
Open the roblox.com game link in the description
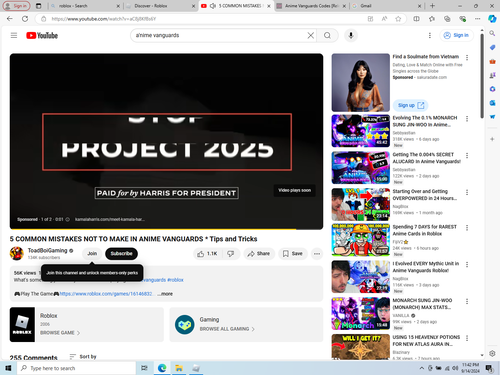(106, 294)
